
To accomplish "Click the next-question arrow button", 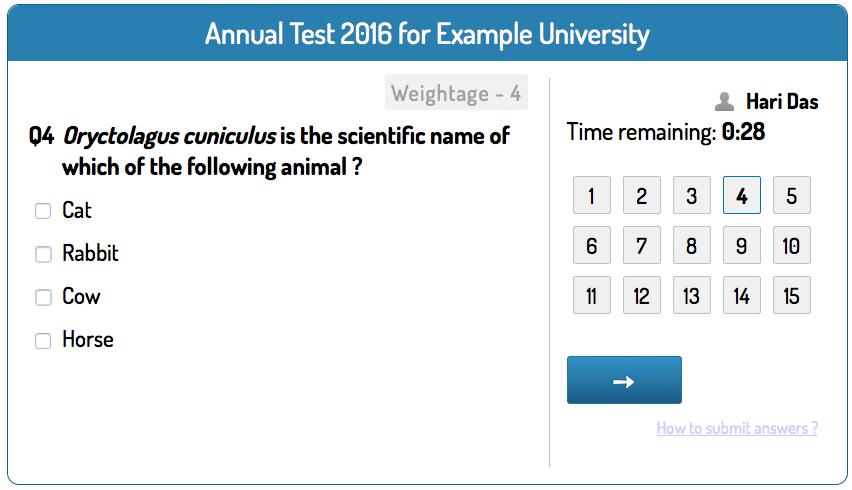I will click(x=624, y=380).
